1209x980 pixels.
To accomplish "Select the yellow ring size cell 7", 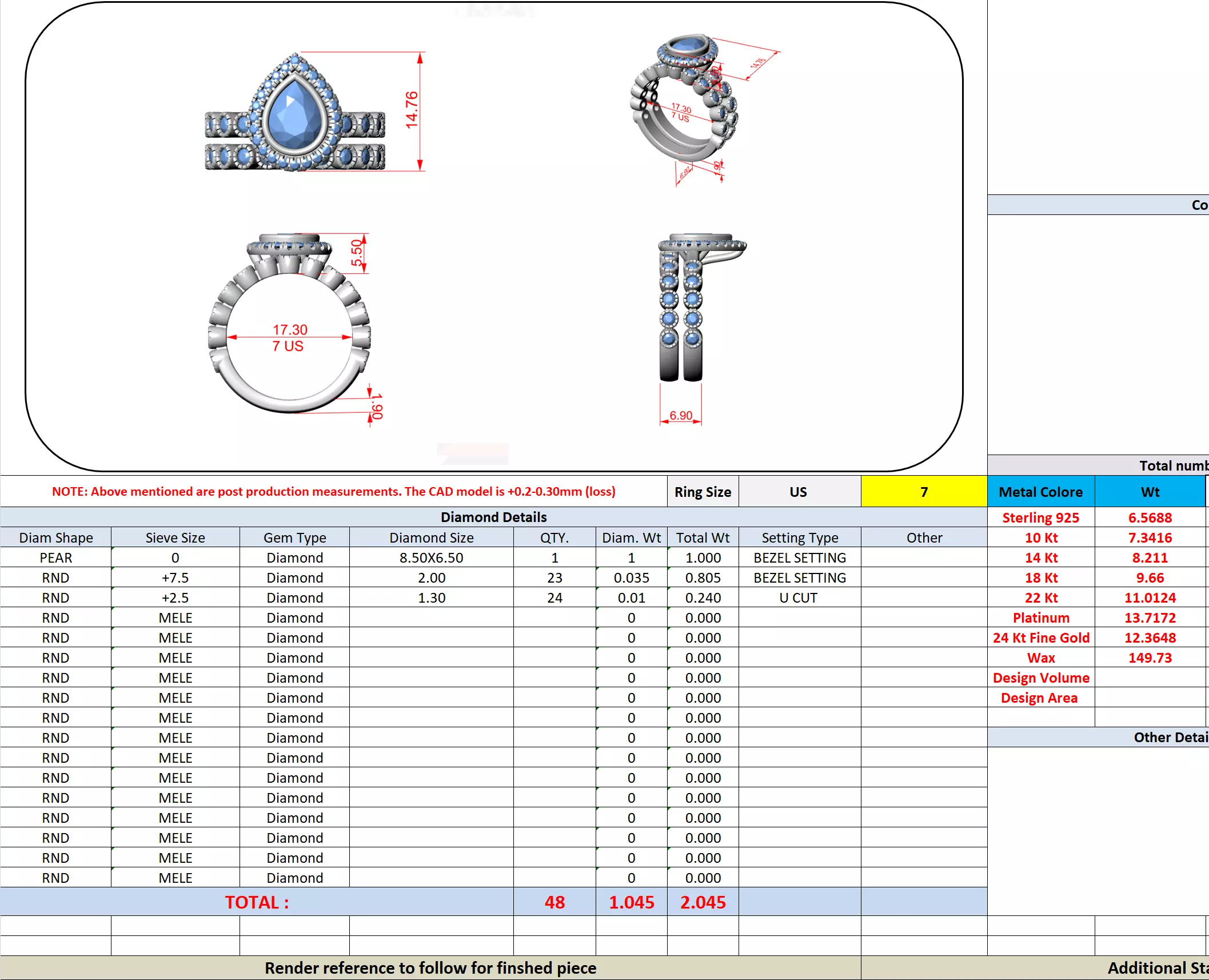I will point(923,492).
